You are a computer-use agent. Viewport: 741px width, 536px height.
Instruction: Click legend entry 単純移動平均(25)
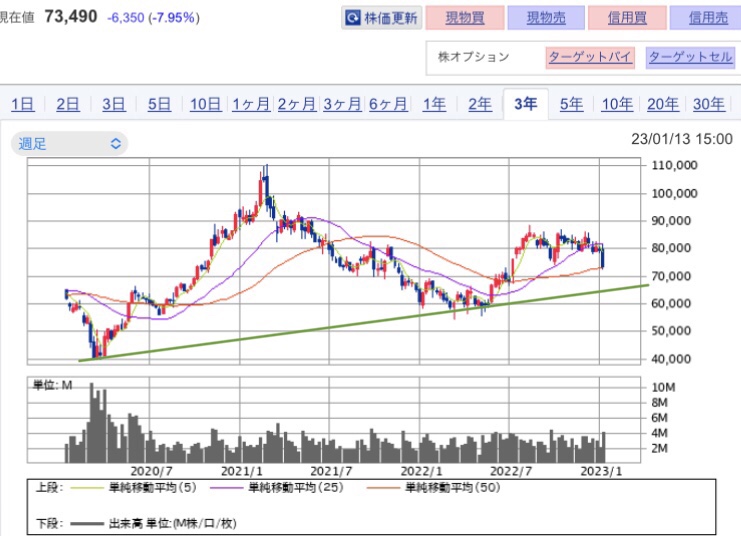[x=296, y=487]
